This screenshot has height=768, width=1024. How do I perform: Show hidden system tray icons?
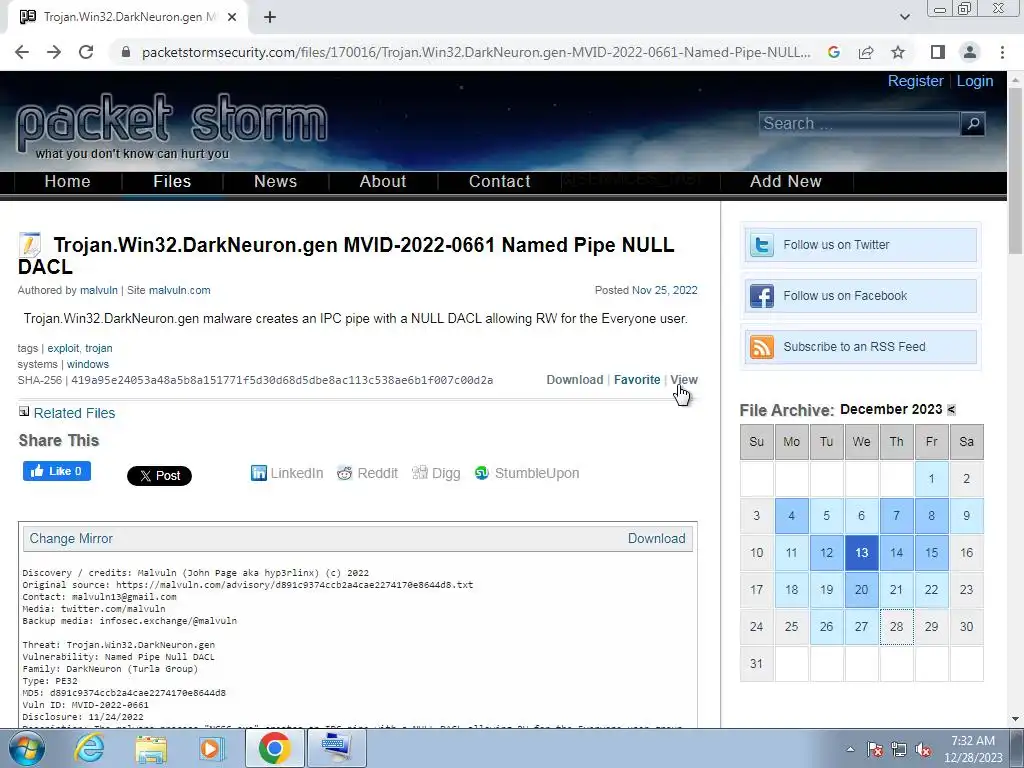pyautogui.click(x=850, y=749)
